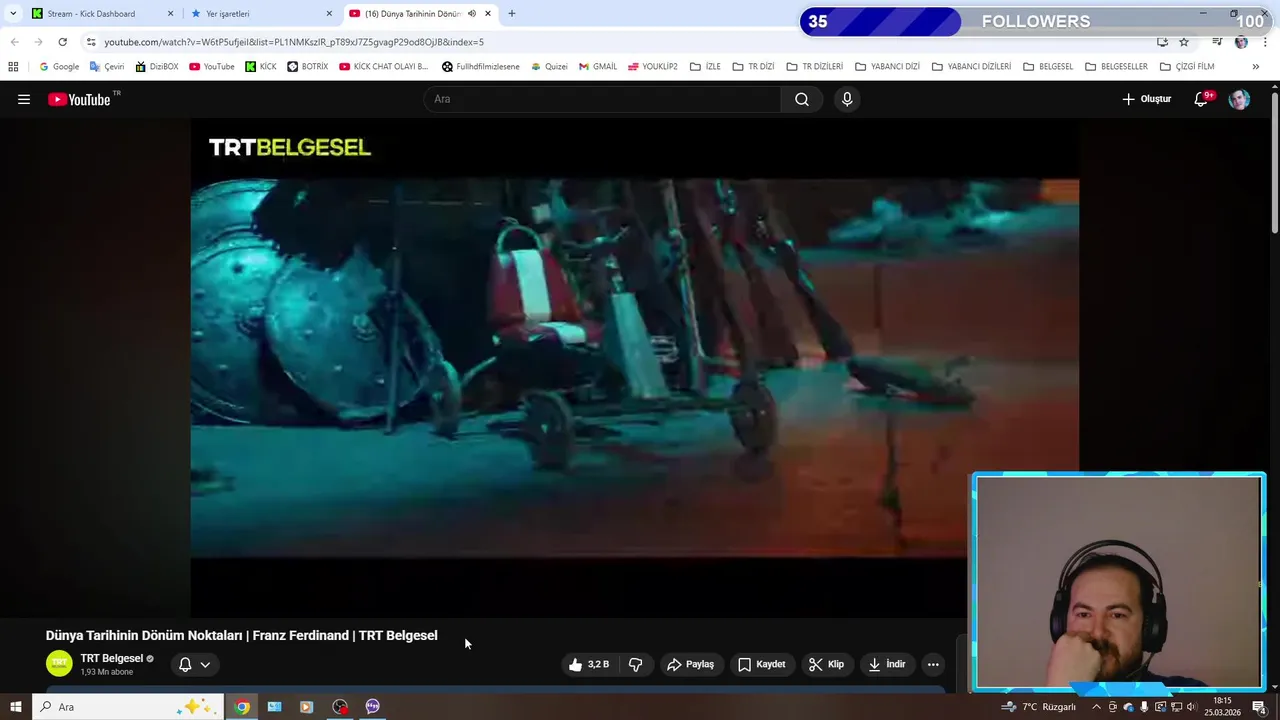Open Quizei bookmark

[549, 67]
